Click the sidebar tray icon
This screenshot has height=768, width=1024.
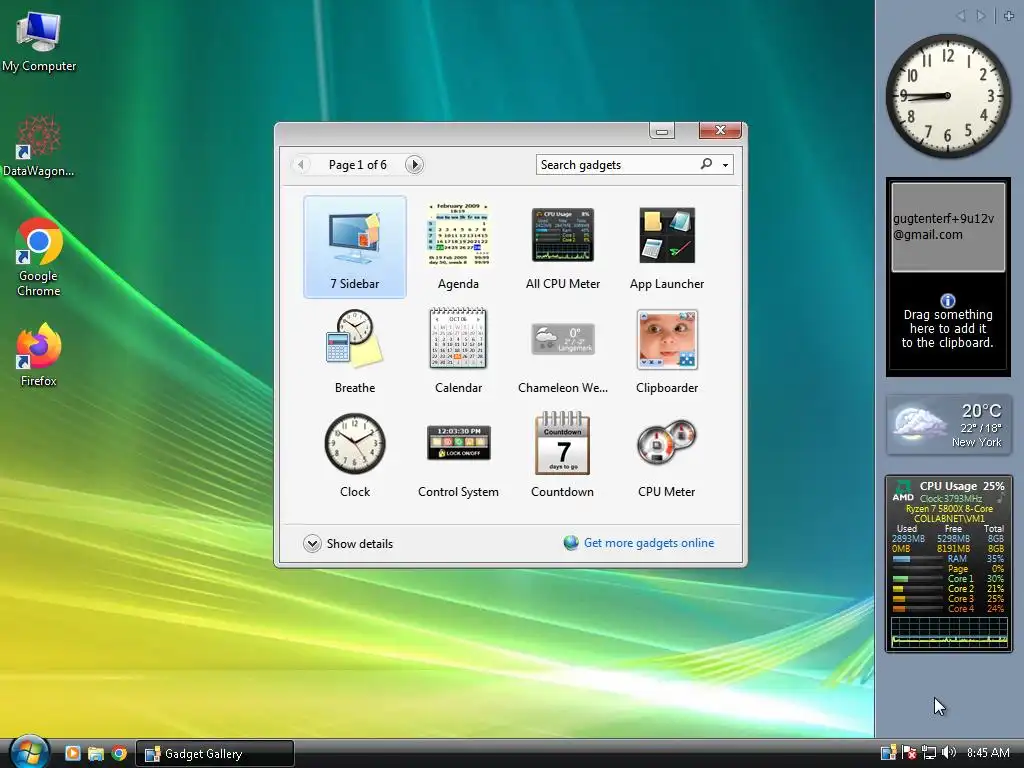(888, 753)
